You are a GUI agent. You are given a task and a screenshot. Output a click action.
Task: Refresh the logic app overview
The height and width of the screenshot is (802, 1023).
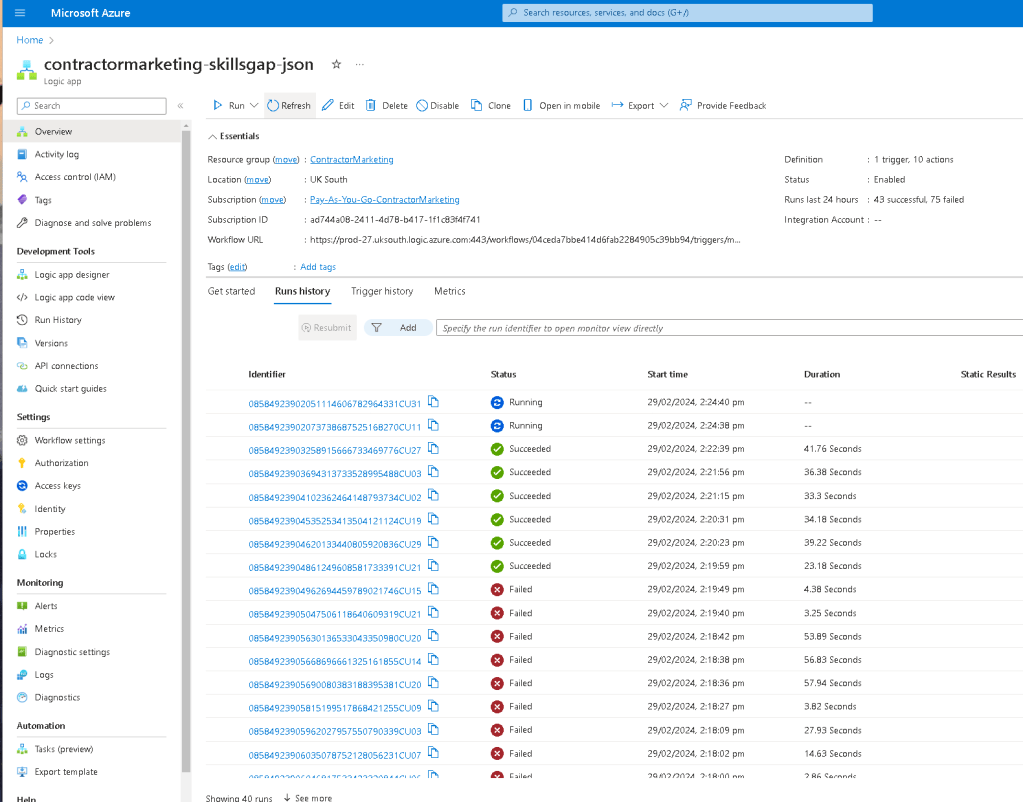pos(289,105)
